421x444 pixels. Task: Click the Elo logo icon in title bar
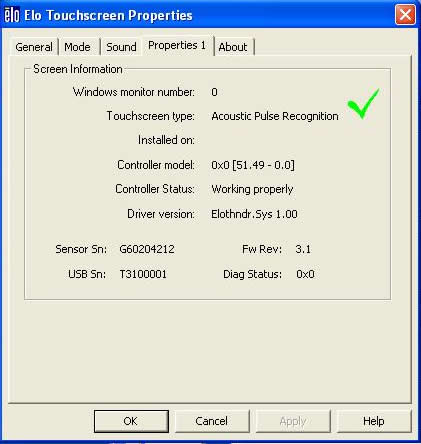click(12, 15)
